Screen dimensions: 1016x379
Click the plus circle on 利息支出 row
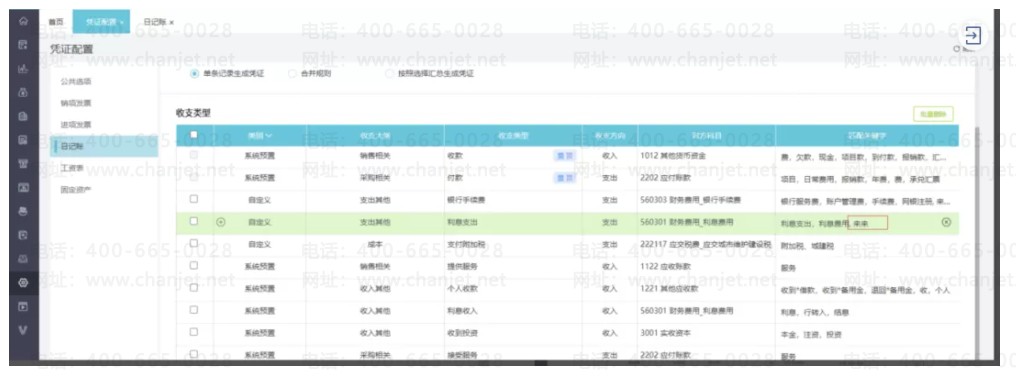[x=220, y=222]
